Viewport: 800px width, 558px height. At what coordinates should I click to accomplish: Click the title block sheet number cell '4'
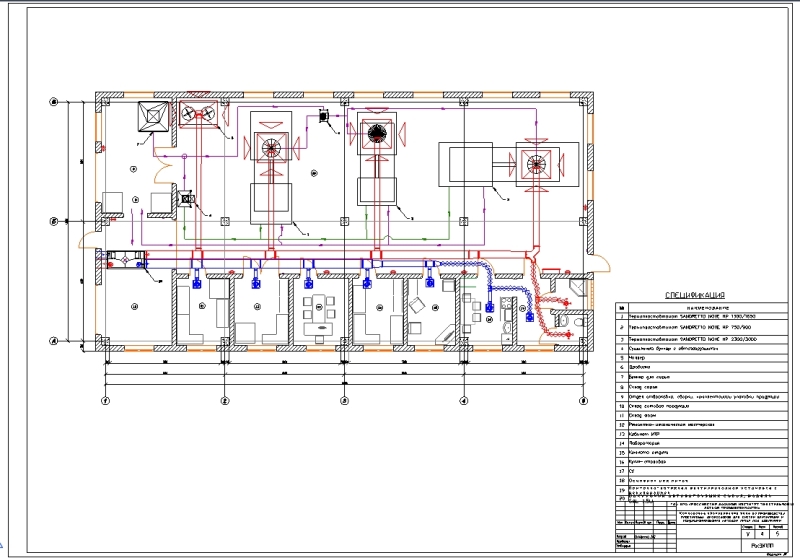pos(762,534)
